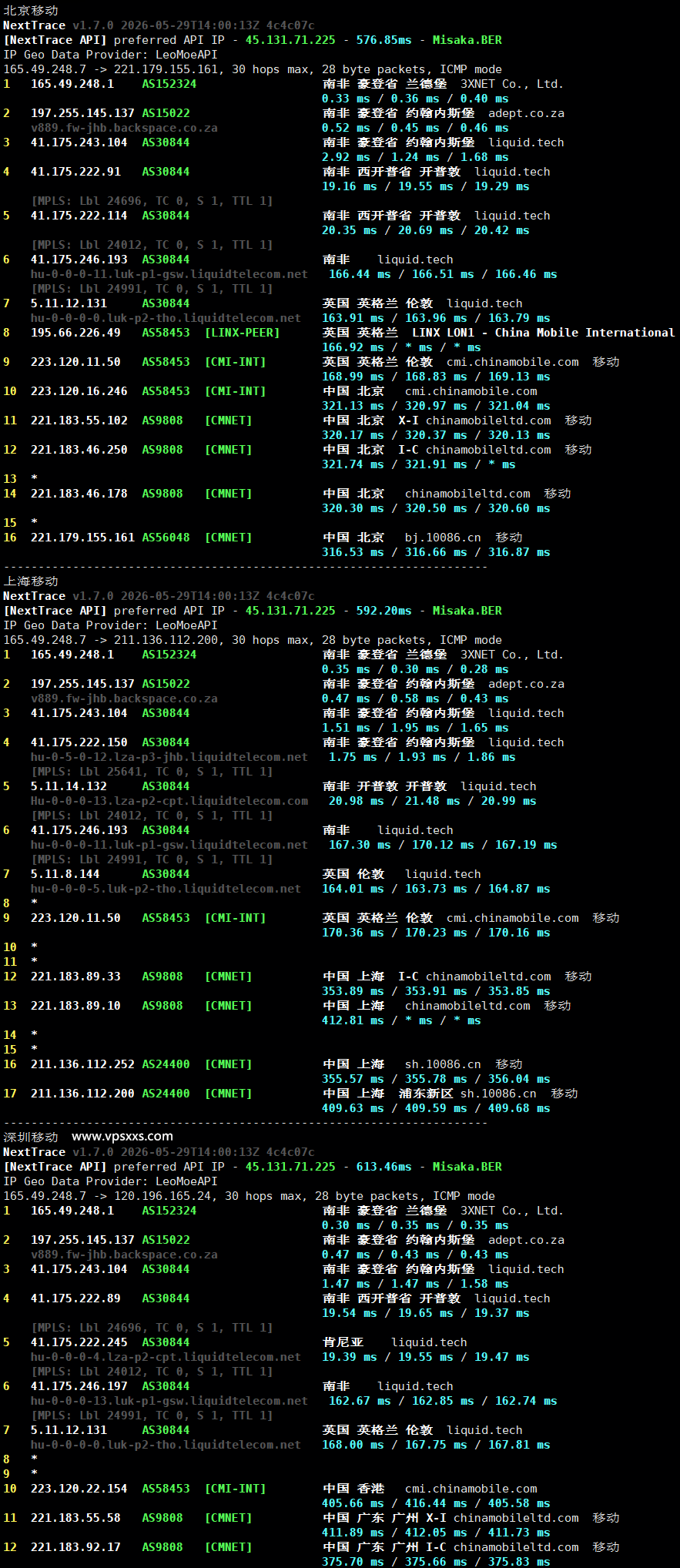The height and width of the screenshot is (1568, 680).
Task: Select hop IP 41.175.222.245
Action: [x=79, y=1342]
